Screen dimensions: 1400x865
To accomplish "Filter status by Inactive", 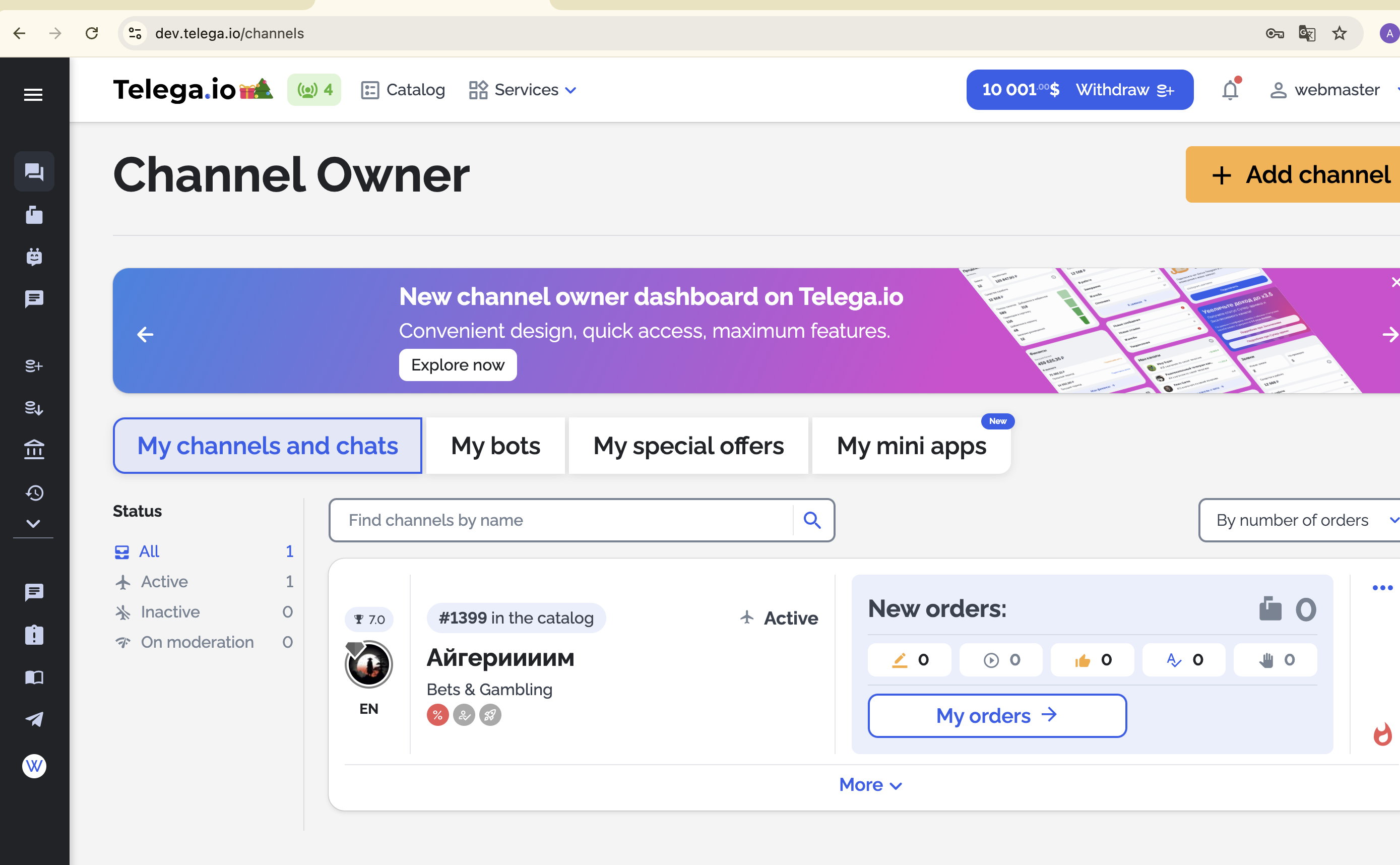I will point(203,611).
